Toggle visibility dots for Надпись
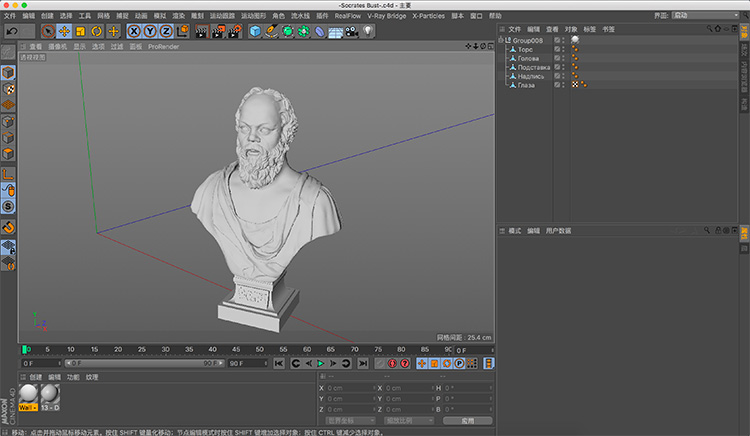 [563, 76]
